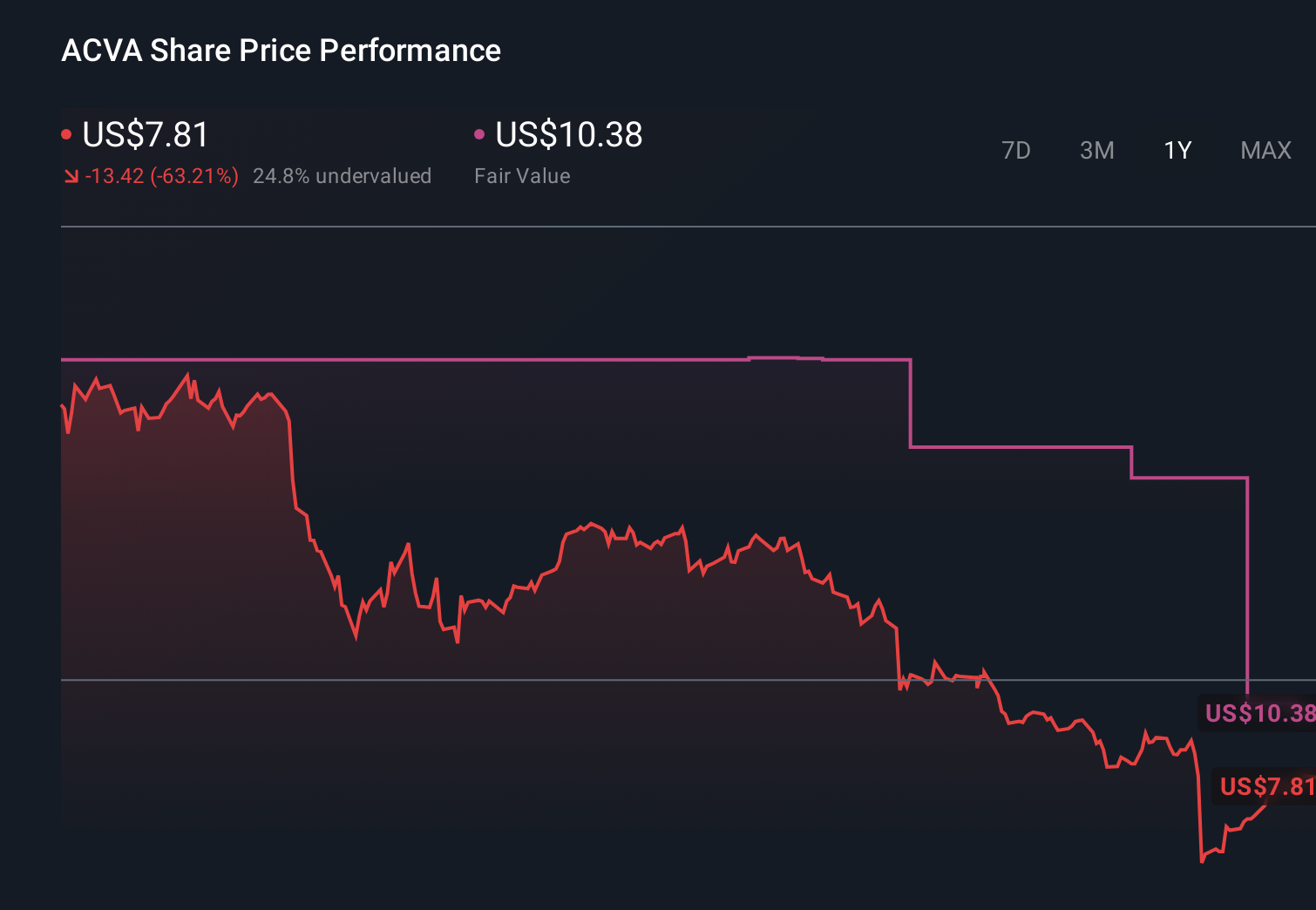Switch to the 7D time range
Viewport: 1316px width, 910px height.
pos(1016,150)
